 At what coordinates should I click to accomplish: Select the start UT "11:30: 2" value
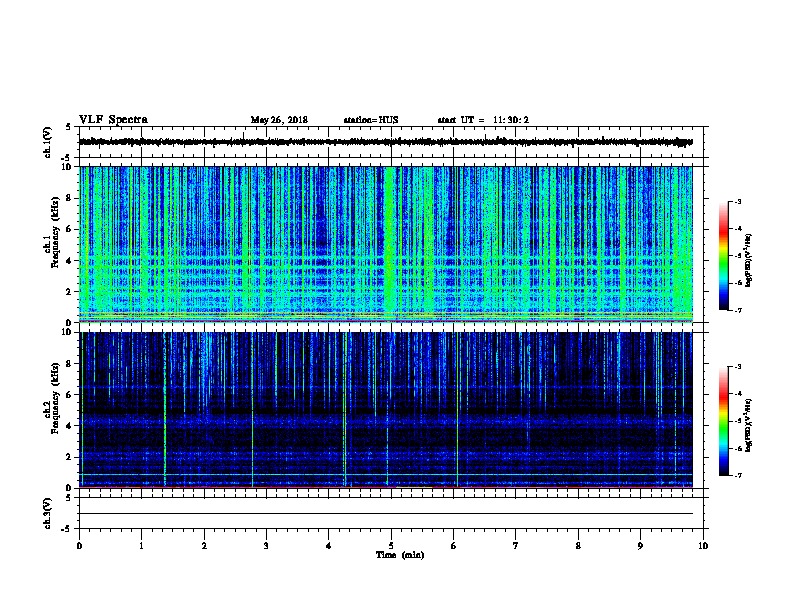[x=511, y=120]
